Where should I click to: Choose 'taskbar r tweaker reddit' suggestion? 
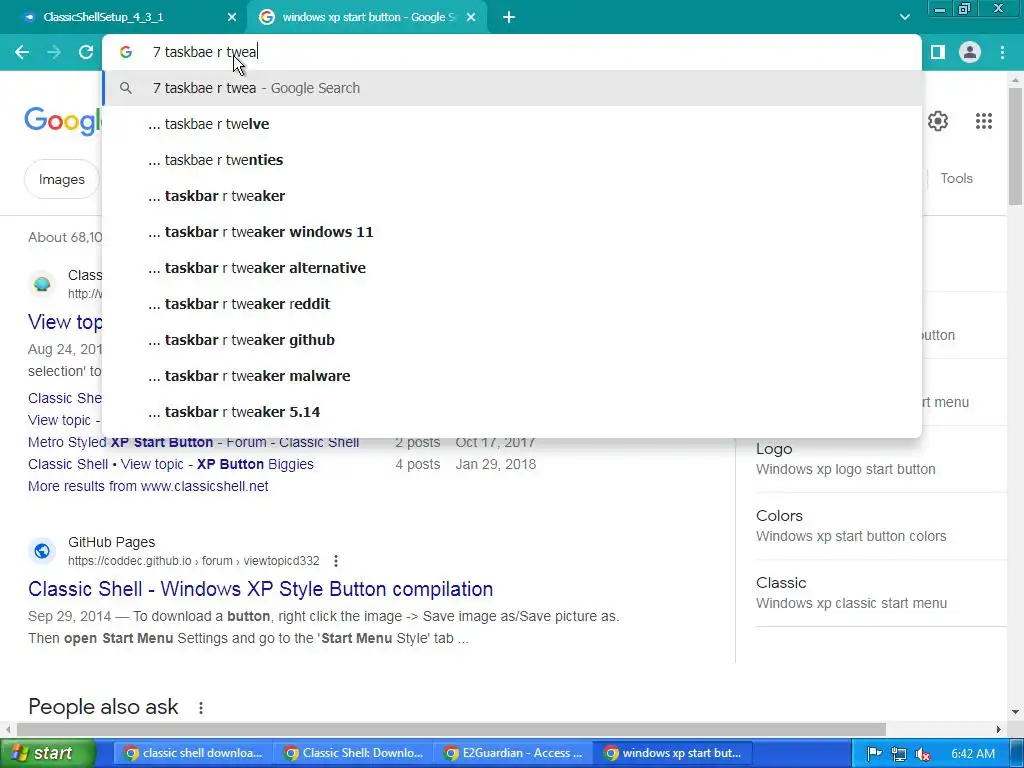tap(512, 304)
